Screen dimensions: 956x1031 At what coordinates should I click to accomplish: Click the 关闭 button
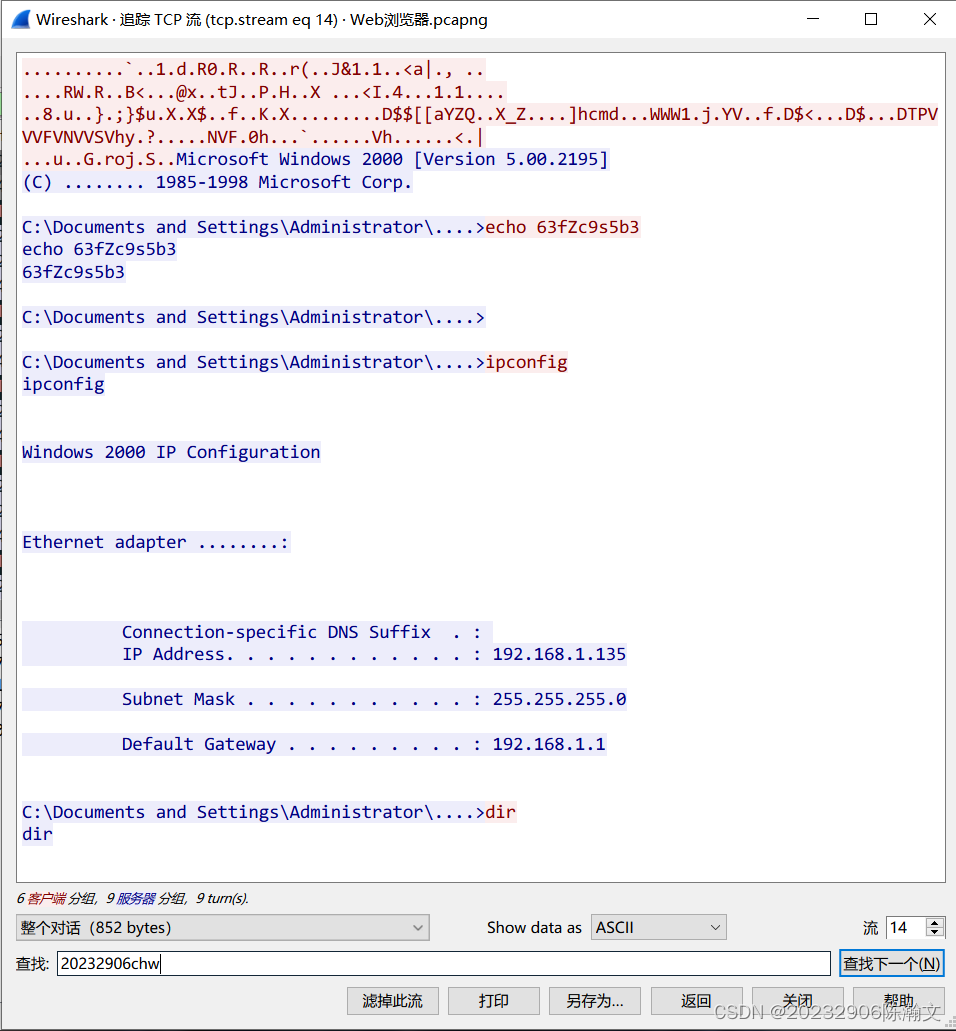(797, 1001)
